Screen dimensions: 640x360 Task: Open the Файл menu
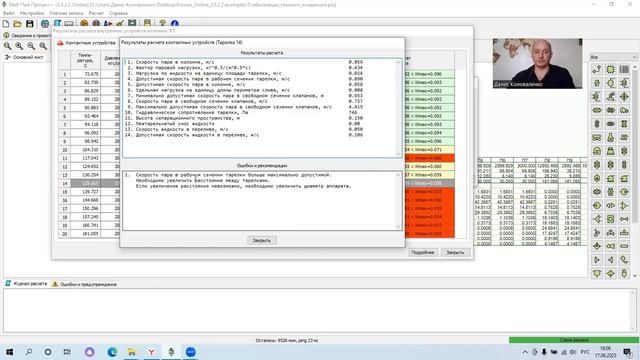tap(9, 13)
